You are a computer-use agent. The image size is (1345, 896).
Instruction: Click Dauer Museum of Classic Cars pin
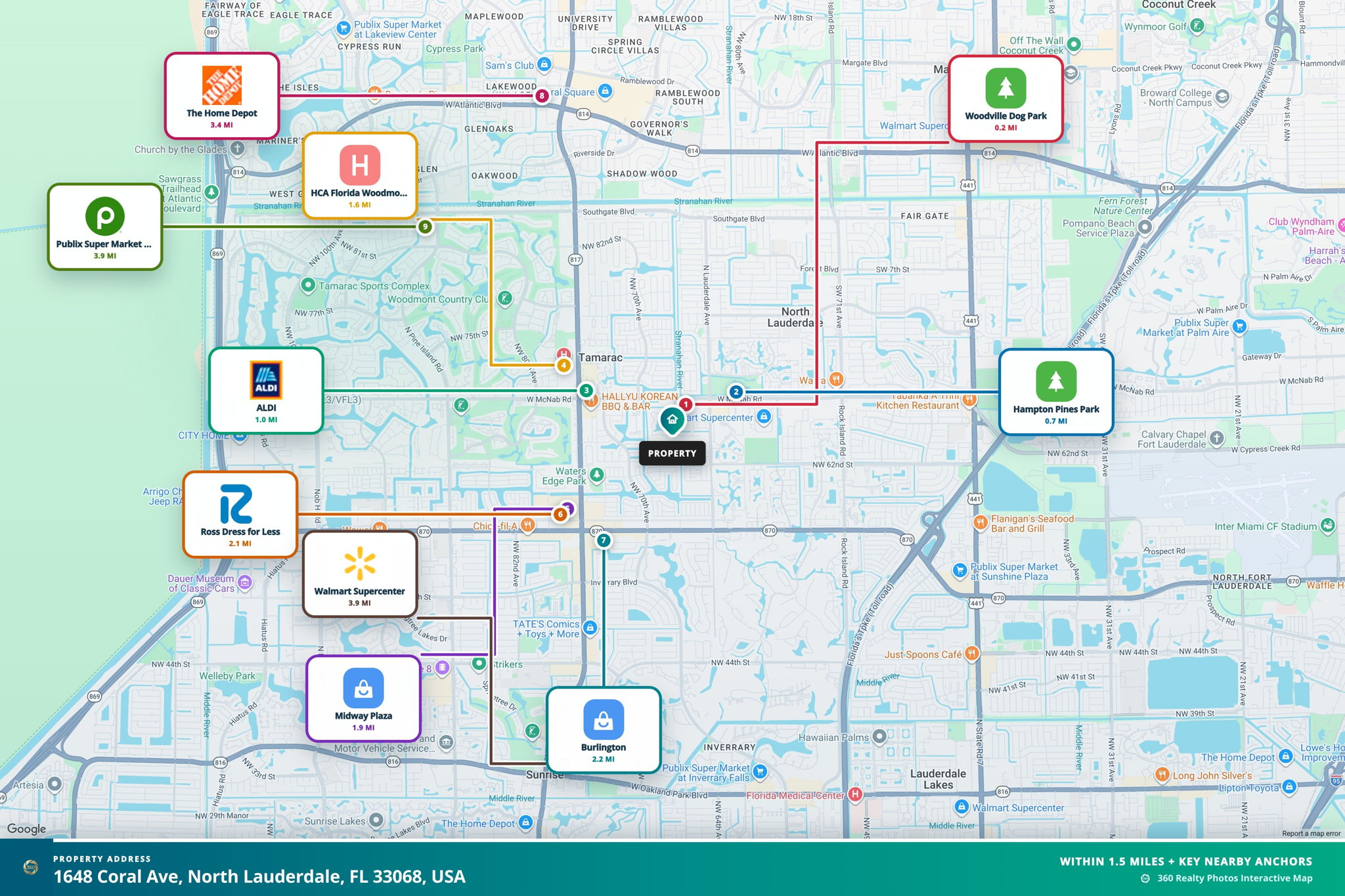pyautogui.click(x=245, y=582)
